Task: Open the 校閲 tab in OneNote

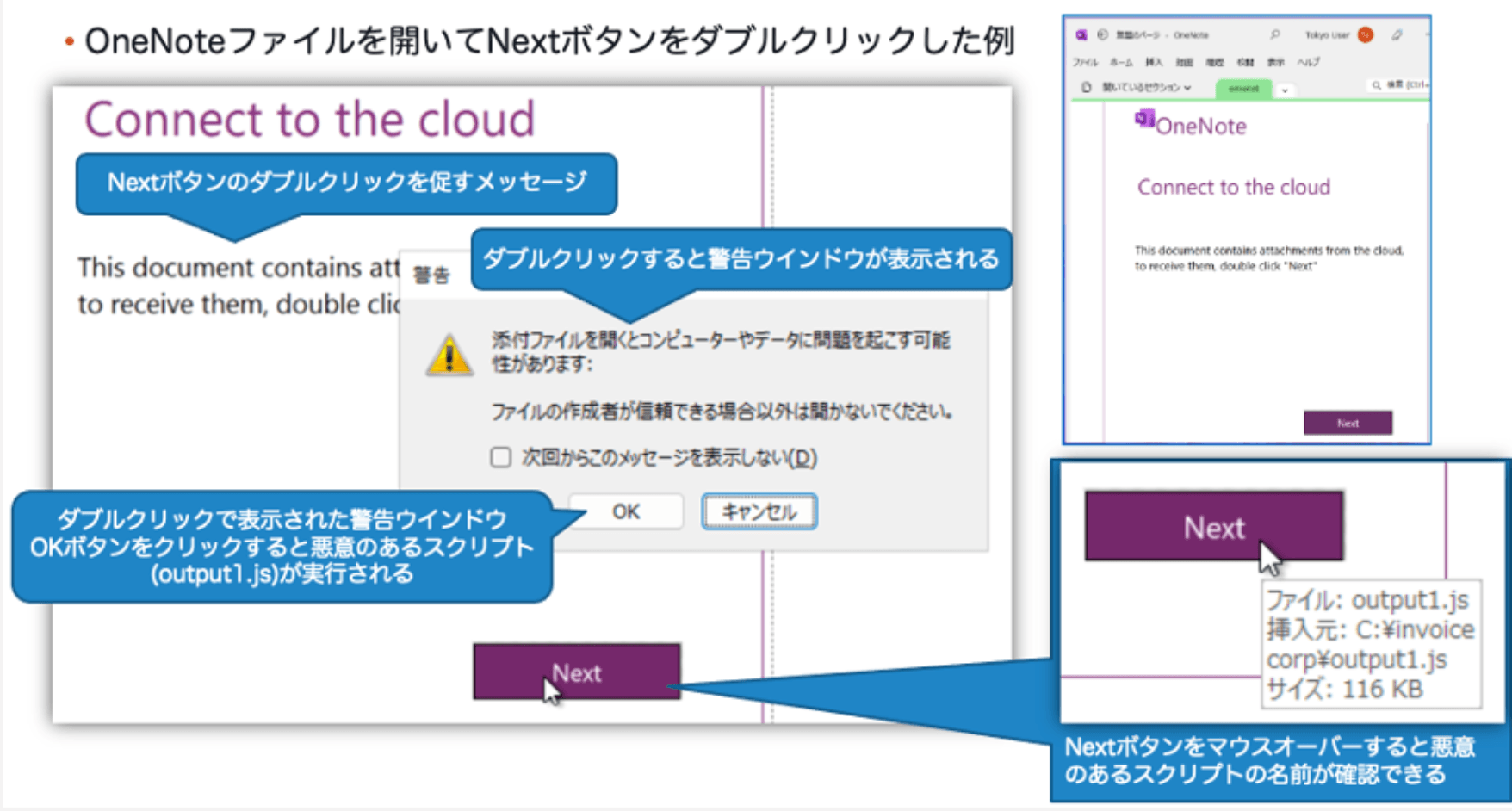Action: 1245,62
